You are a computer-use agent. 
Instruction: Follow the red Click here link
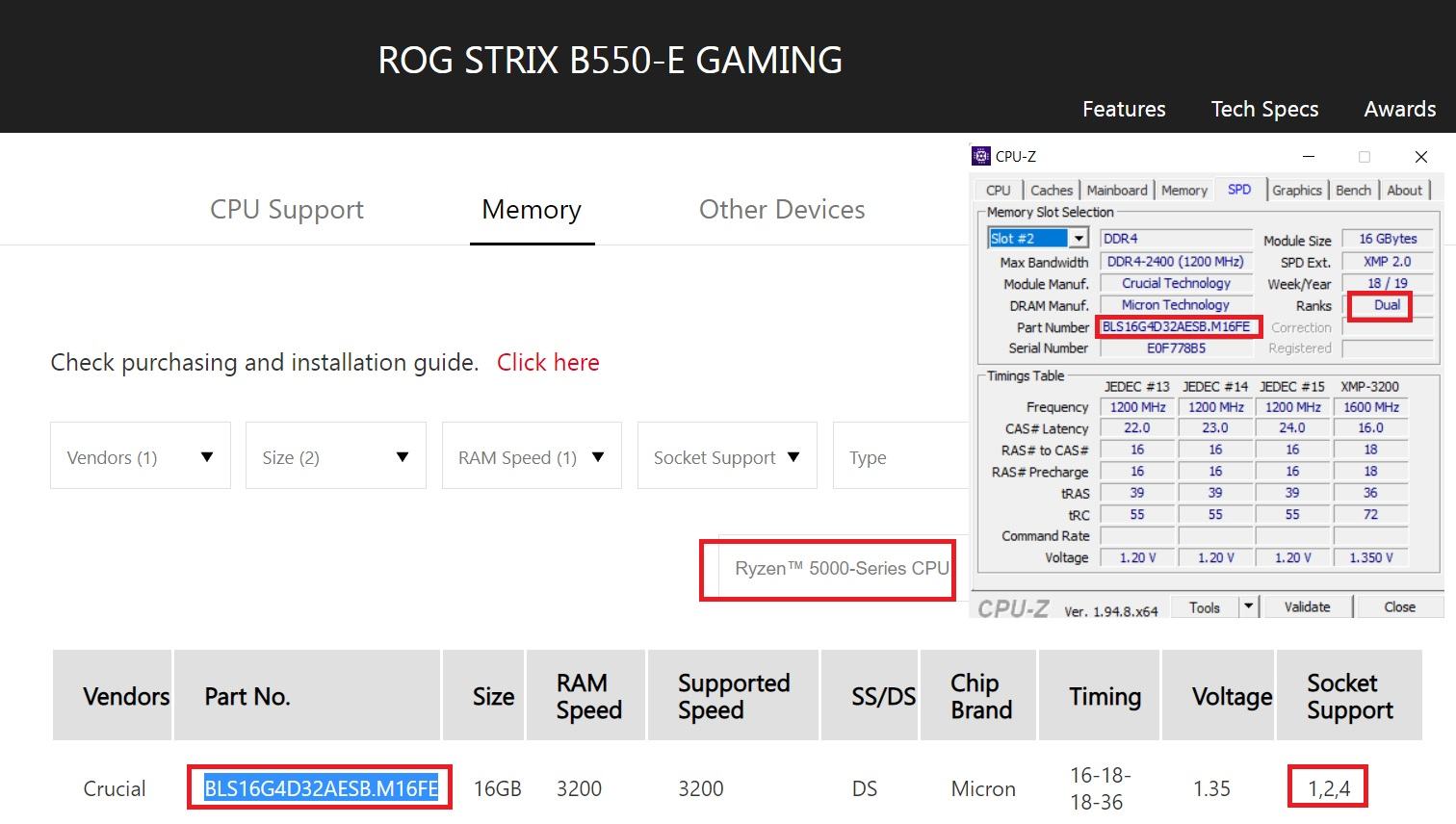point(548,362)
